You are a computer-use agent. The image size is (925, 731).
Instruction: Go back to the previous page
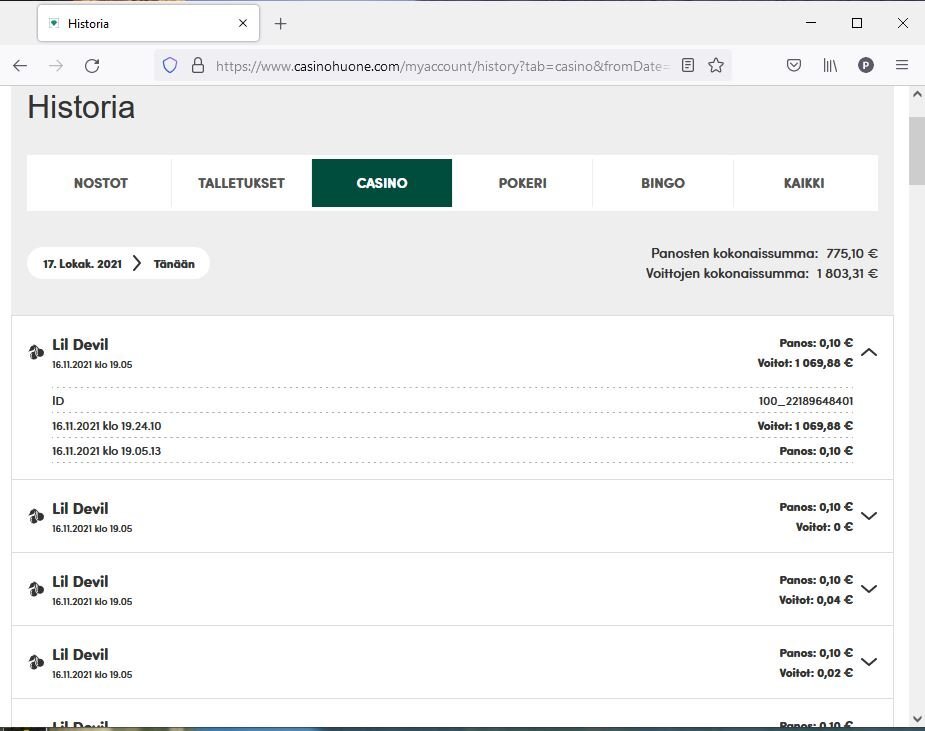(20, 65)
